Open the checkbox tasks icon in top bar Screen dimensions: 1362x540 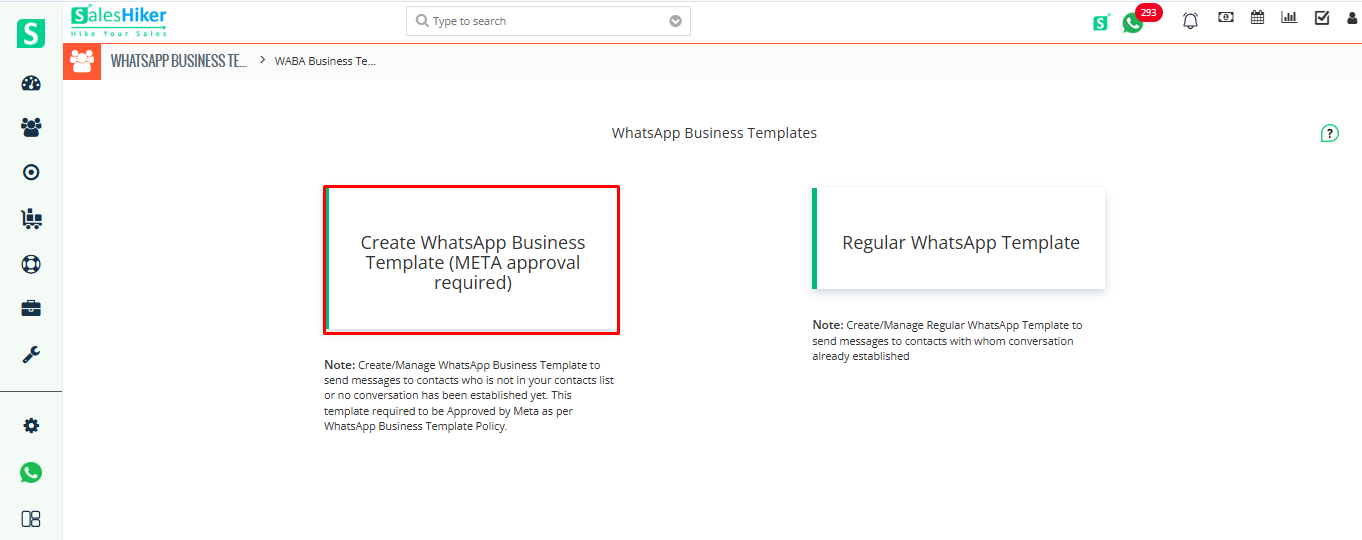1322,17
